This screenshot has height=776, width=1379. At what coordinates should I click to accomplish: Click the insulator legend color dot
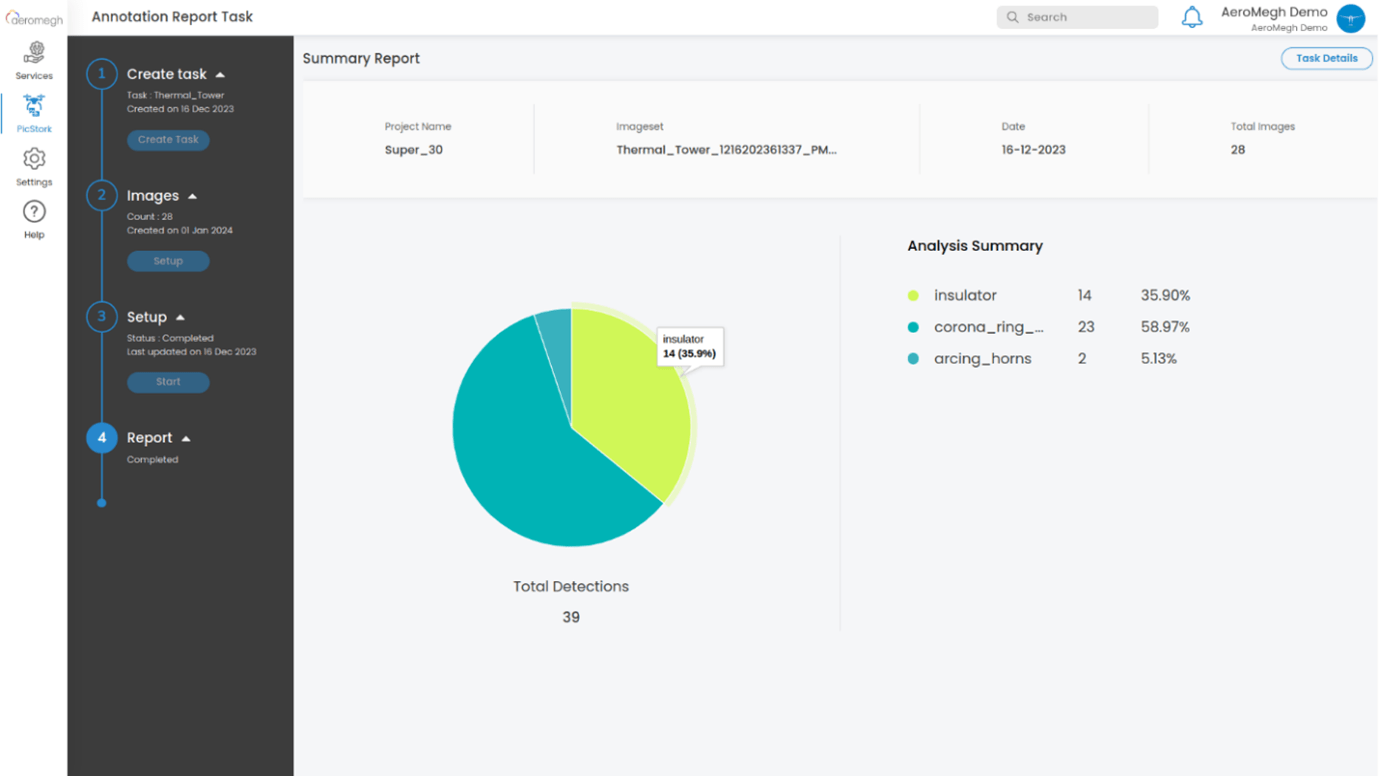click(913, 296)
